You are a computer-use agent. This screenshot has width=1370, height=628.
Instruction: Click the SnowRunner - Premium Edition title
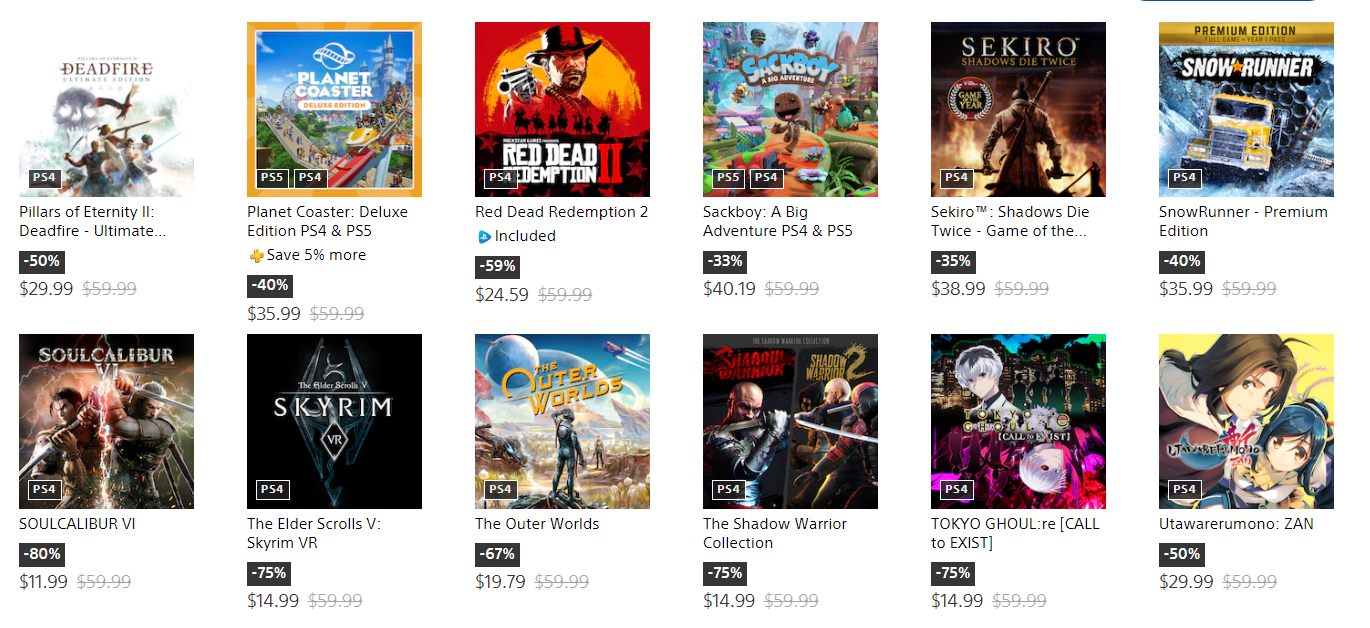[x=1243, y=221]
